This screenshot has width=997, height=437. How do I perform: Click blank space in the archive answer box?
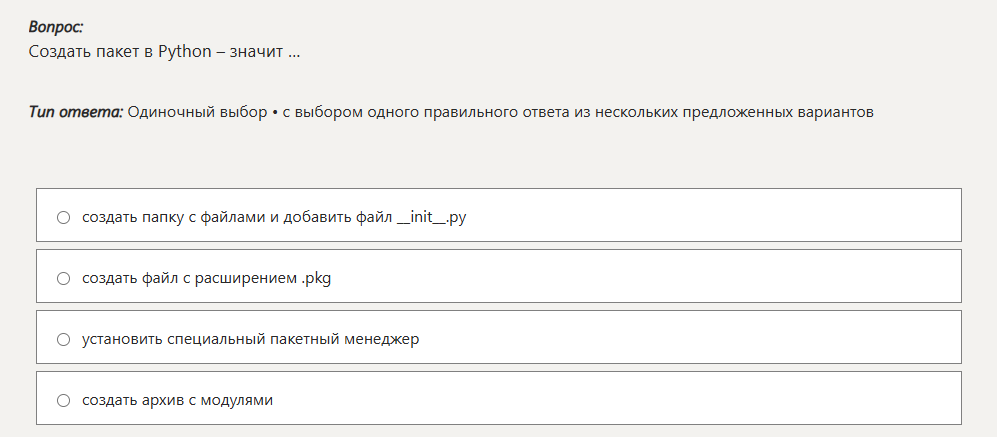click(617, 398)
